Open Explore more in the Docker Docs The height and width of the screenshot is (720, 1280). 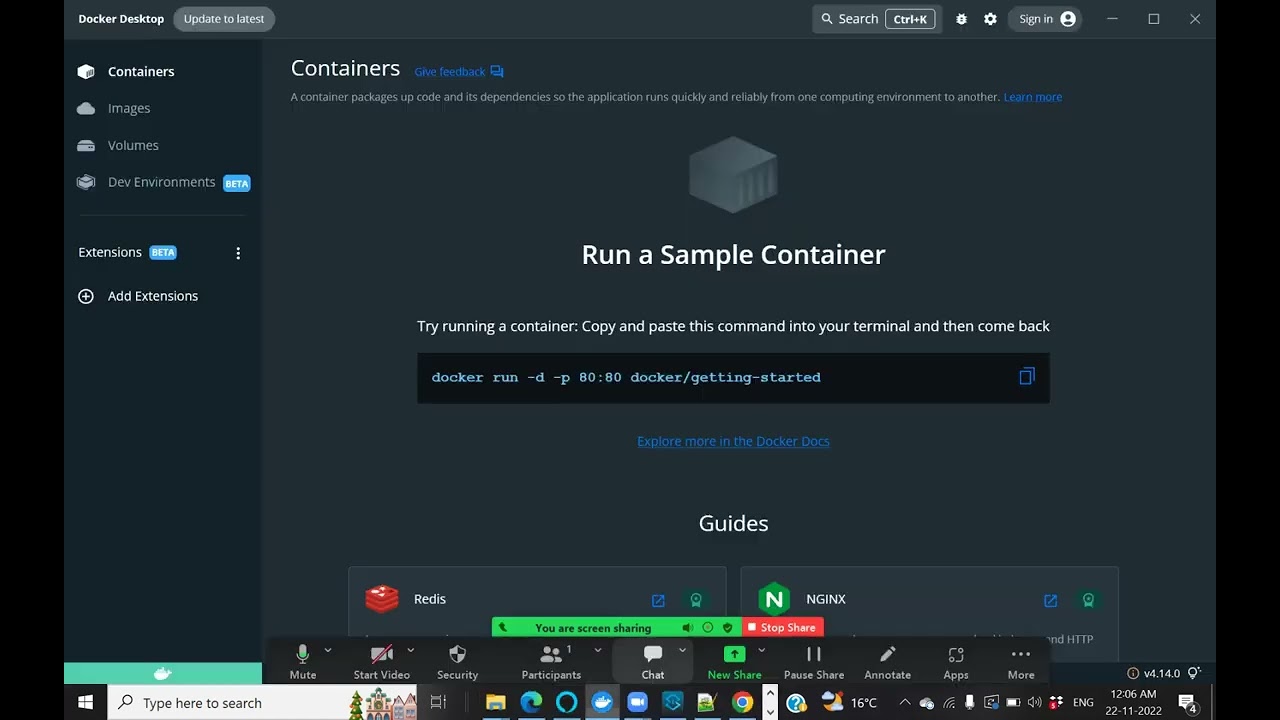click(733, 441)
